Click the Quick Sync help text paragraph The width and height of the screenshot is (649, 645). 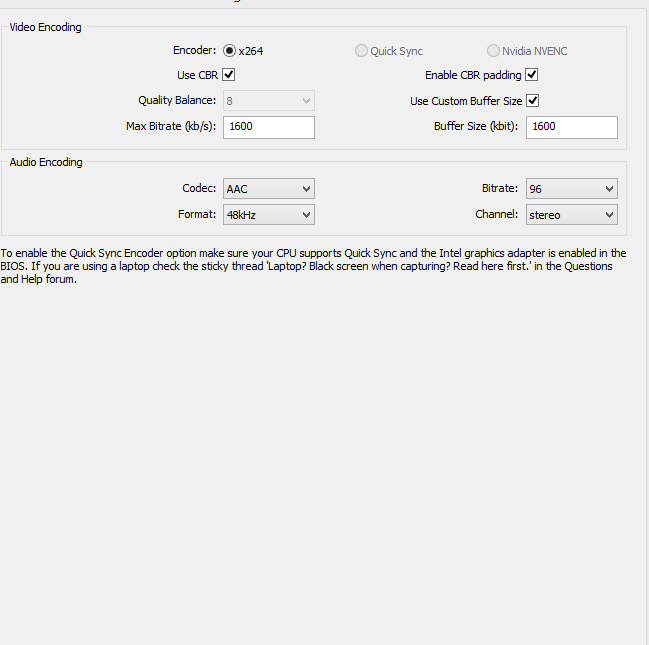pos(313,266)
